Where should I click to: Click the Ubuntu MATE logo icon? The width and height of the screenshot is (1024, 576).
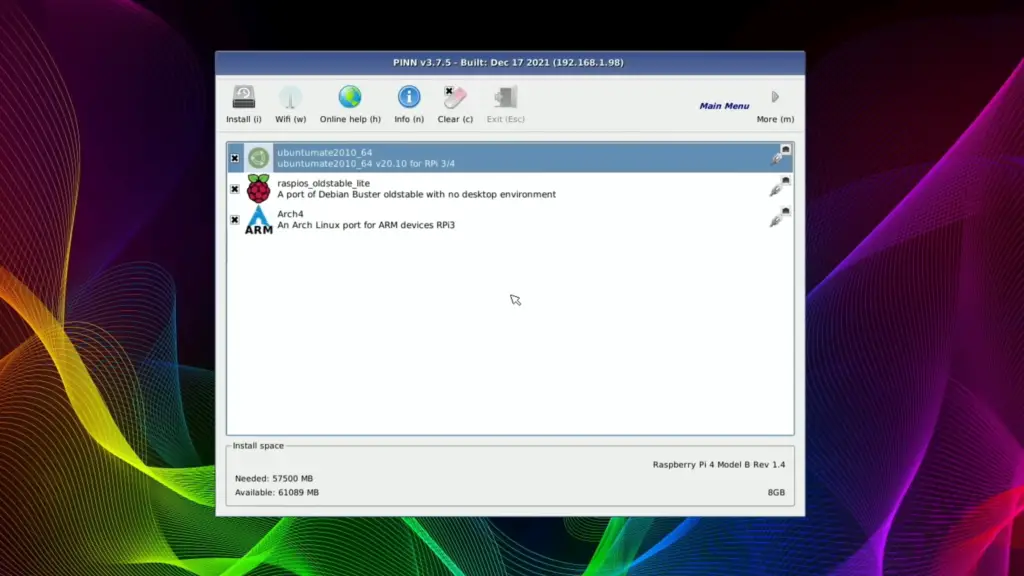259,158
